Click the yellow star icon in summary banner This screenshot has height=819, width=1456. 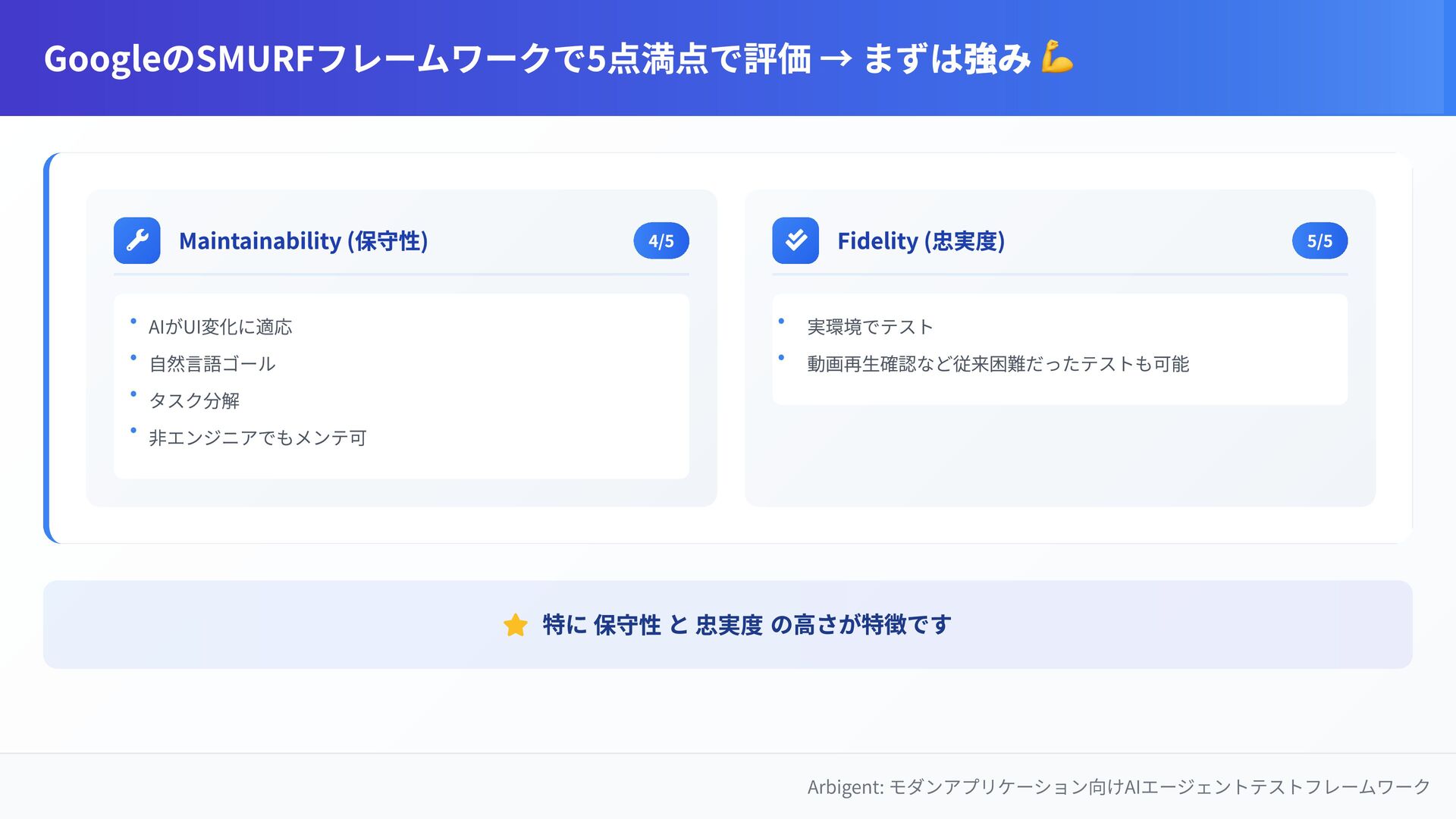[x=515, y=625]
